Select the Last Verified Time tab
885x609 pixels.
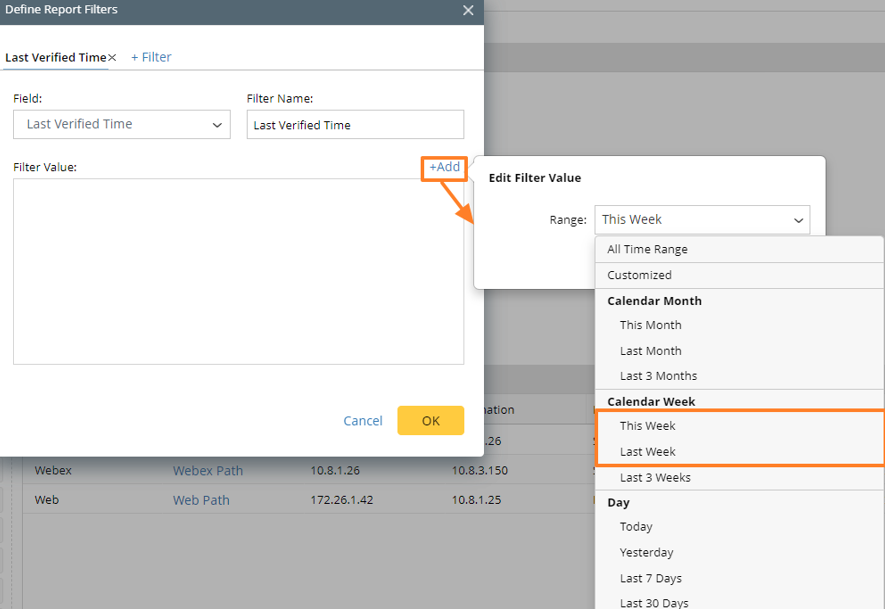pos(55,58)
